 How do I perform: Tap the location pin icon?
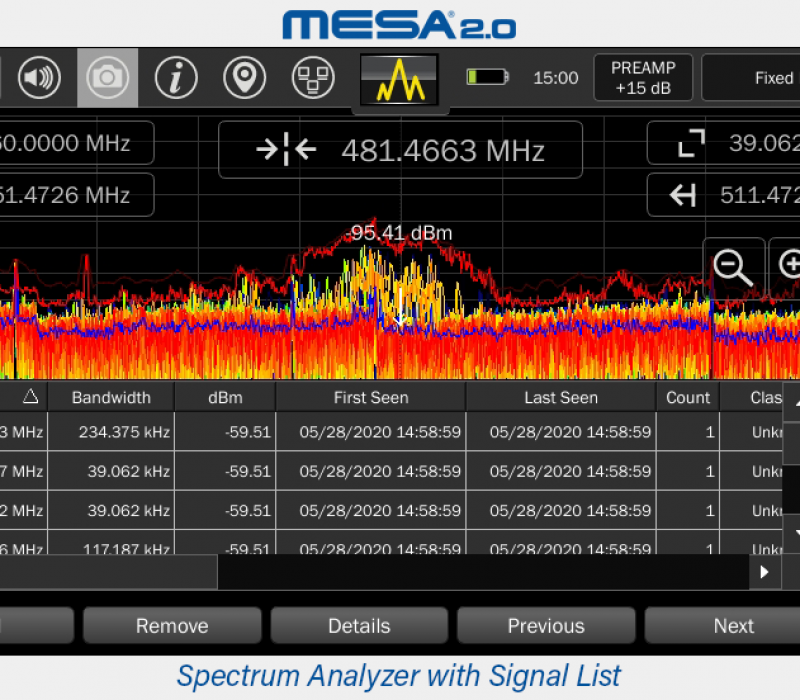tap(244, 78)
